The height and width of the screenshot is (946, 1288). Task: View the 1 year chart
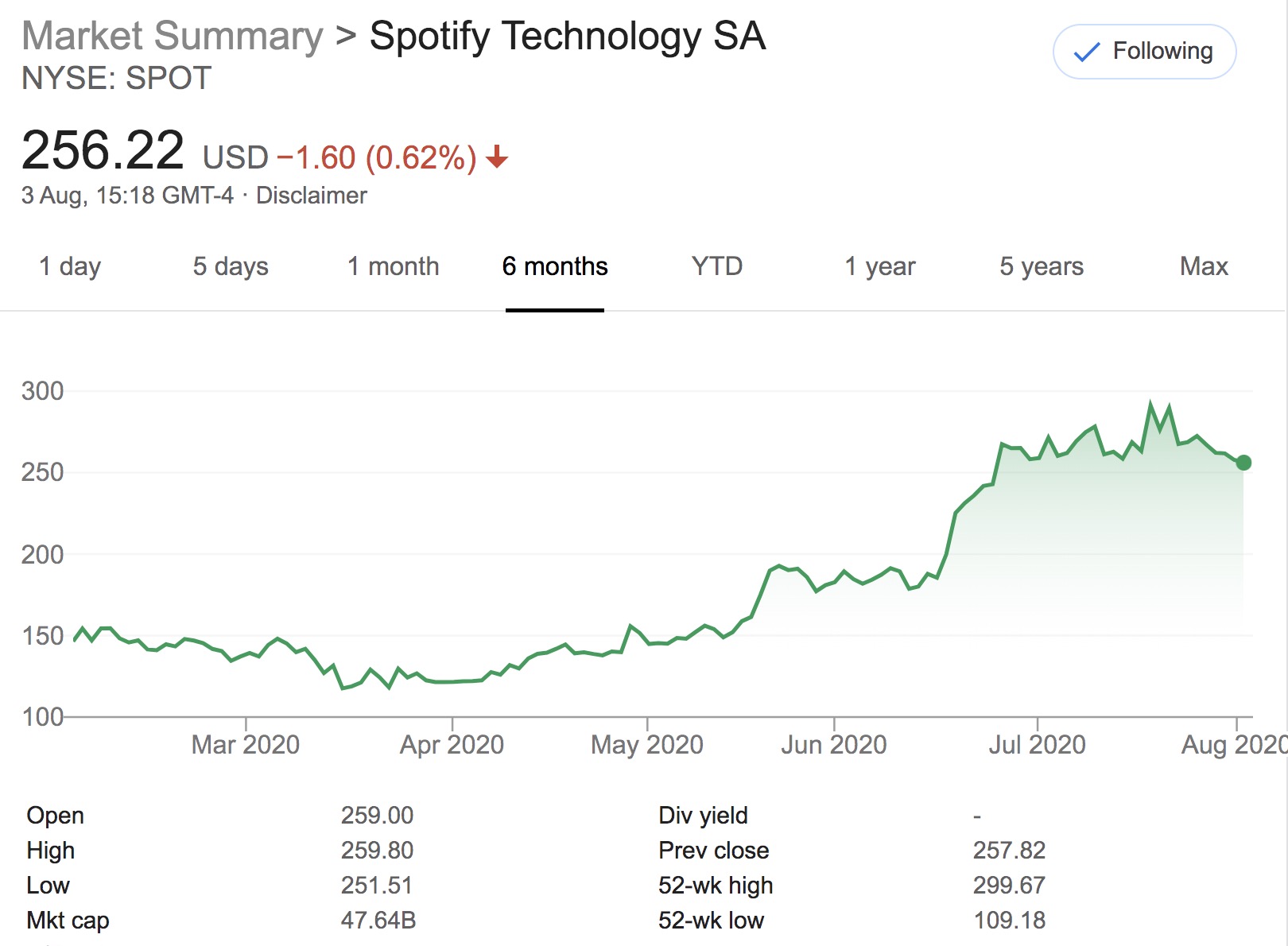click(879, 266)
